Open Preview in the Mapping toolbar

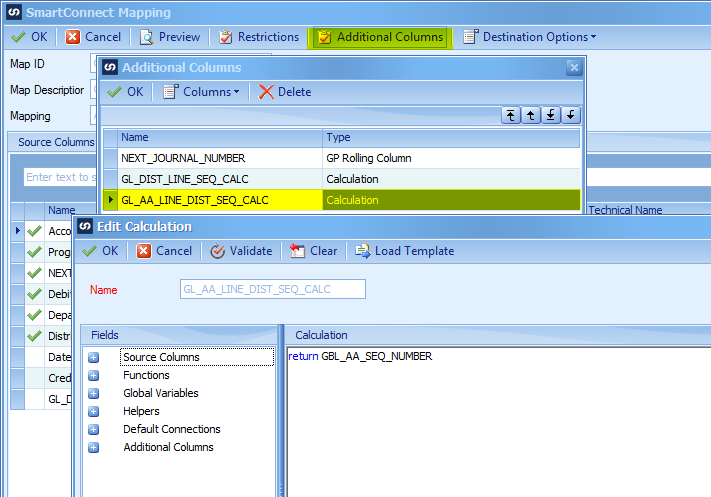click(170, 37)
